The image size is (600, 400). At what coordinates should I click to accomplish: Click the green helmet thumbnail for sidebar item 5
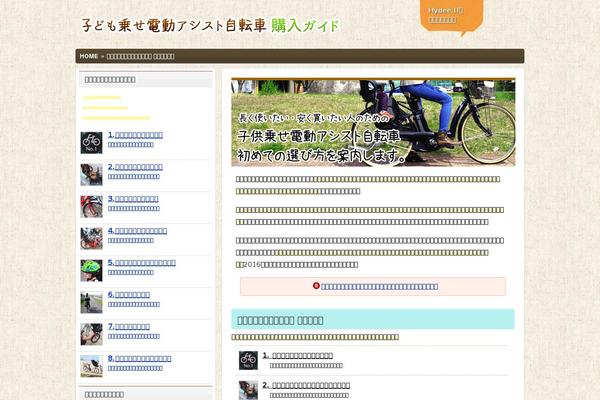(91, 271)
